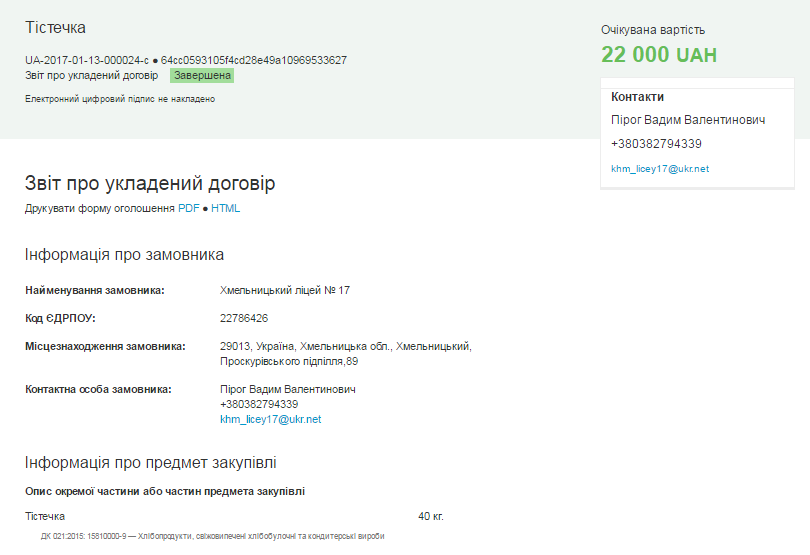
Task: Select address line 29013, Україна, Хмельницька обл.
Action: click(346, 346)
